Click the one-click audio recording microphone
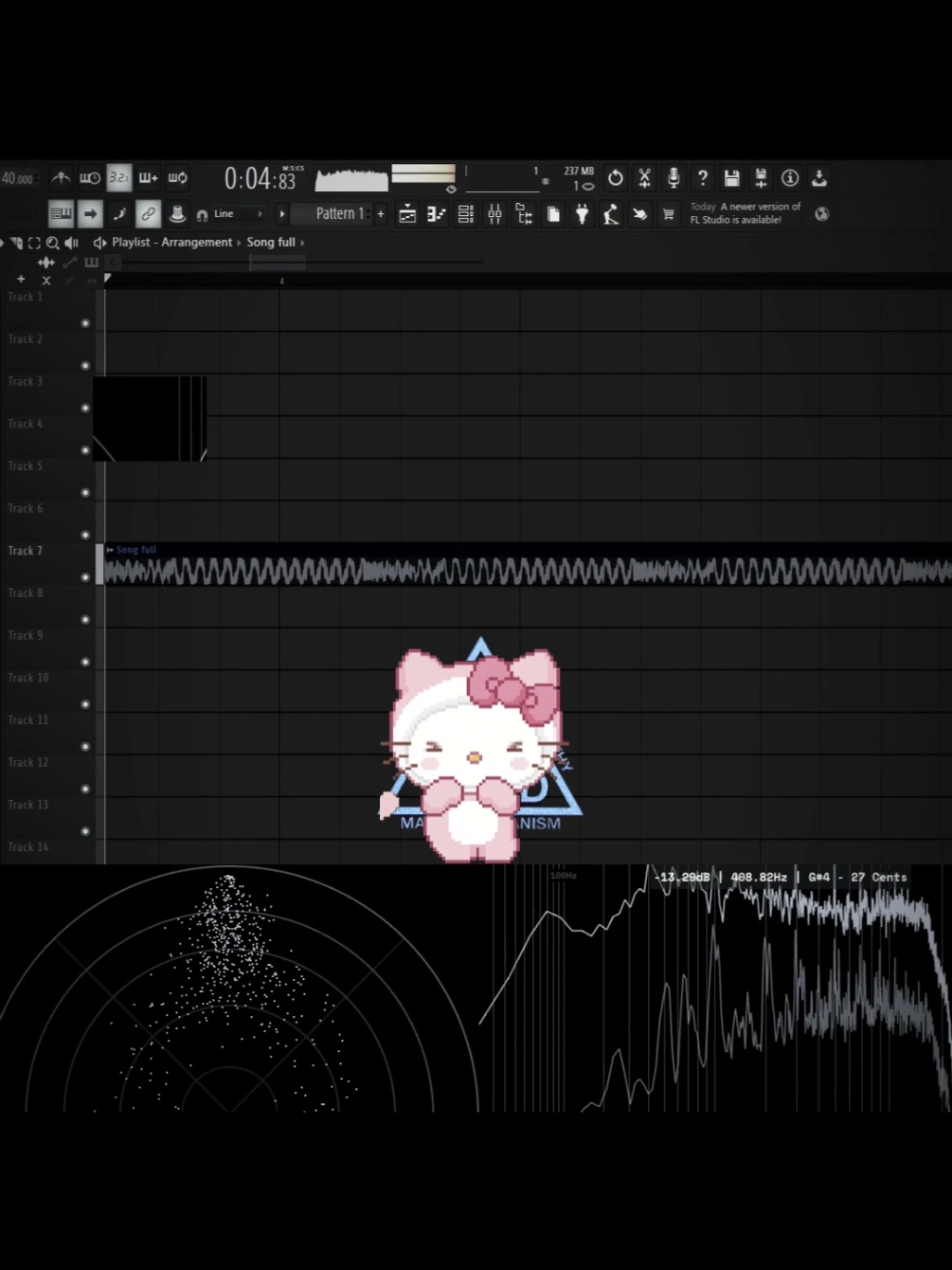Image resolution: width=952 pixels, height=1270 pixels. point(674,178)
